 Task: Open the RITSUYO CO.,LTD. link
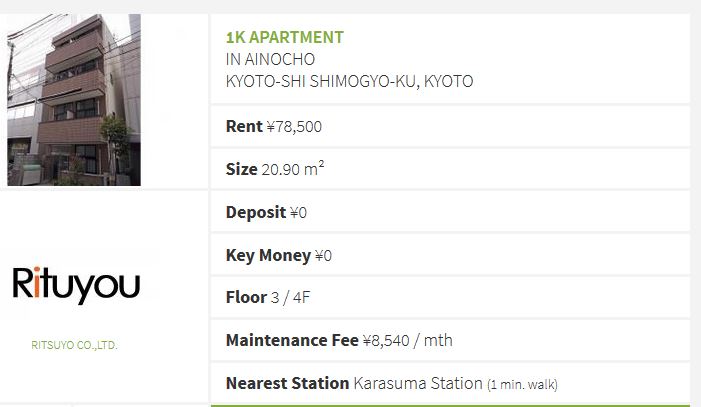(74, 345)
